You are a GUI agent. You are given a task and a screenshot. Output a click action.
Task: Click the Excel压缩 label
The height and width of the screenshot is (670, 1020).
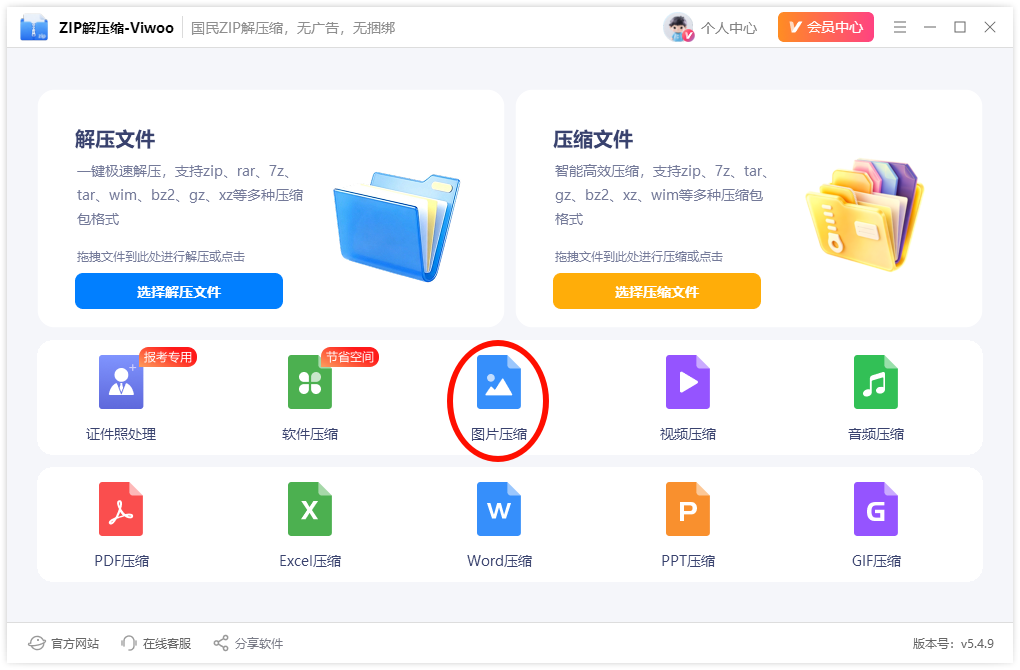310,561
